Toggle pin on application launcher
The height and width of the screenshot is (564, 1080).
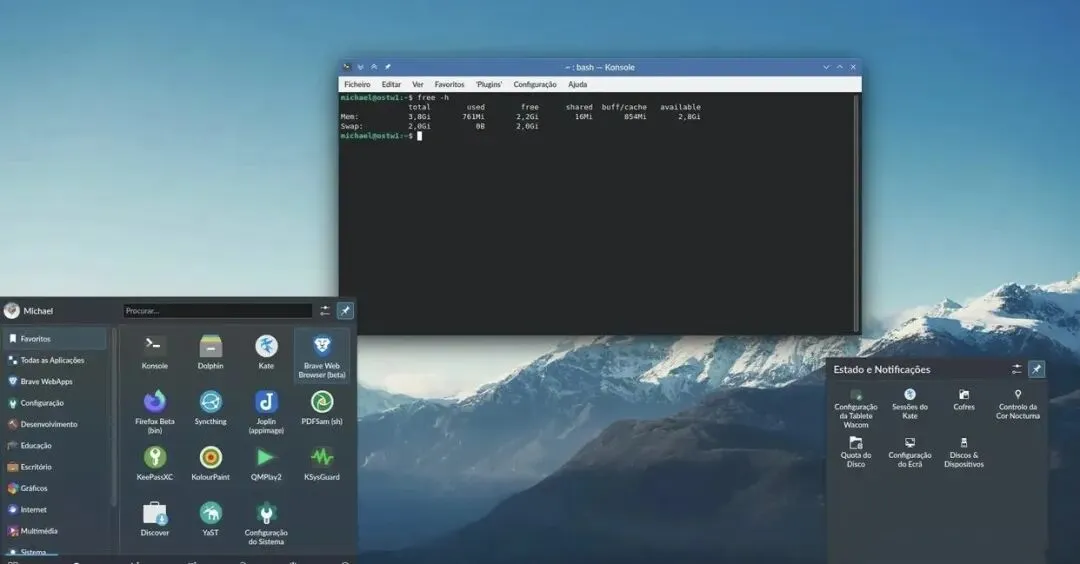[345, 311]
